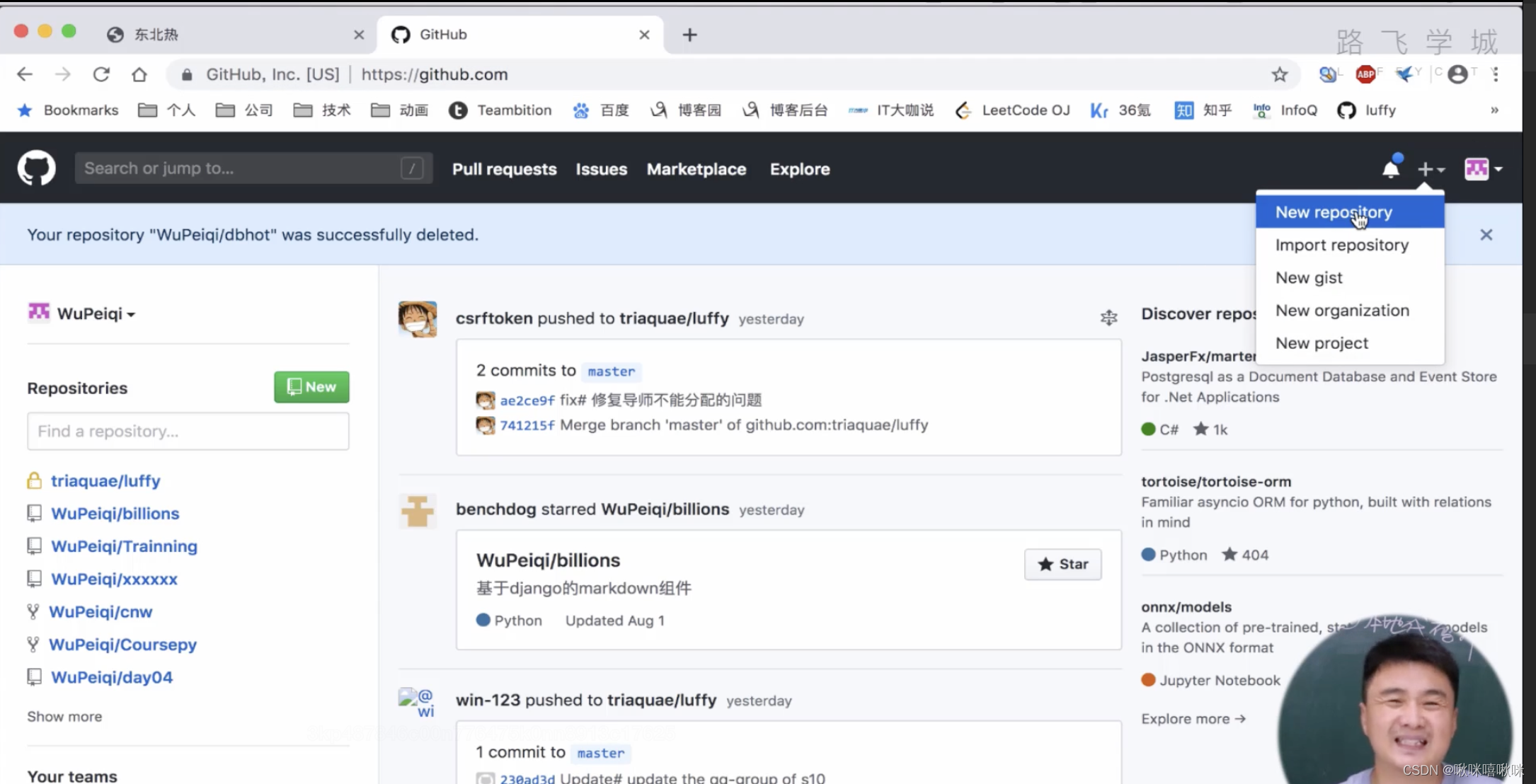Open WuPeiqi/Trainning repository in sidebar
This screenshot has height=784, width=1536.
(x=124, y=546)
